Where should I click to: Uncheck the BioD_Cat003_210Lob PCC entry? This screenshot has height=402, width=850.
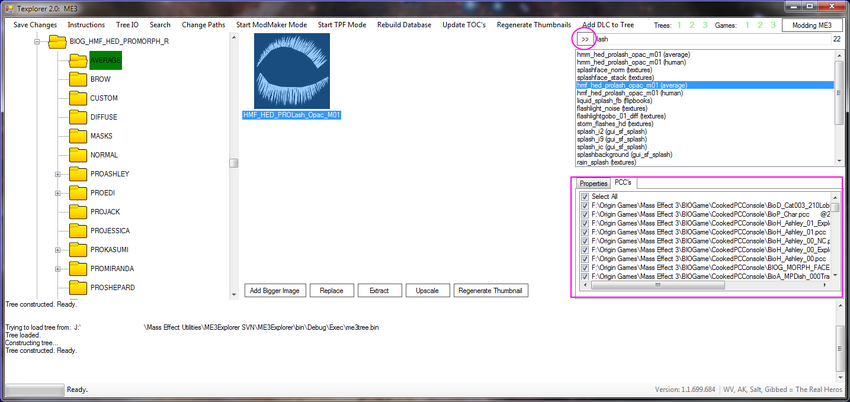pos(584,206)
